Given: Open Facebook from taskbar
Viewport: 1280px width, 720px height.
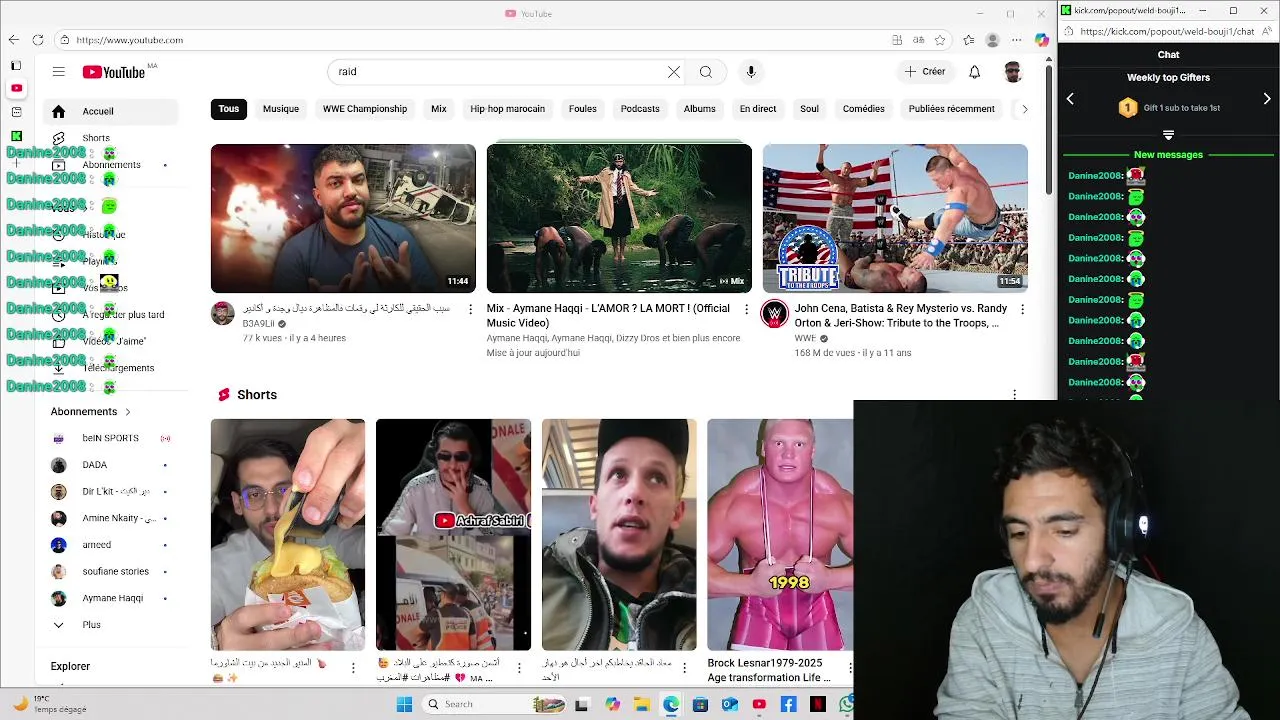Looking at the screenshot, I should [x=788, y=704].
